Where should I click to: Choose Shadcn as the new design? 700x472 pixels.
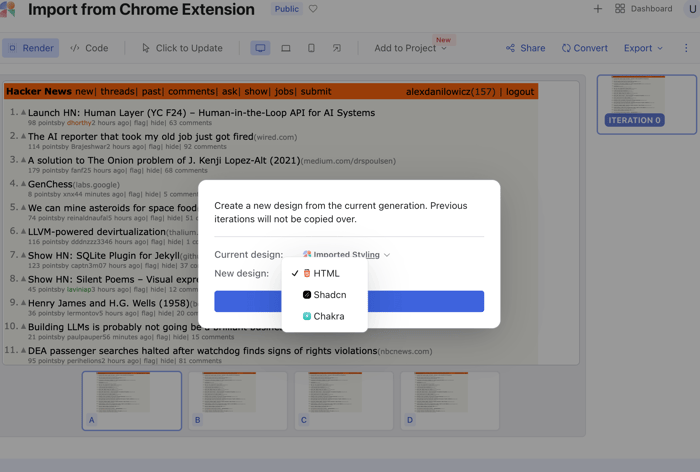click(325, 295)
